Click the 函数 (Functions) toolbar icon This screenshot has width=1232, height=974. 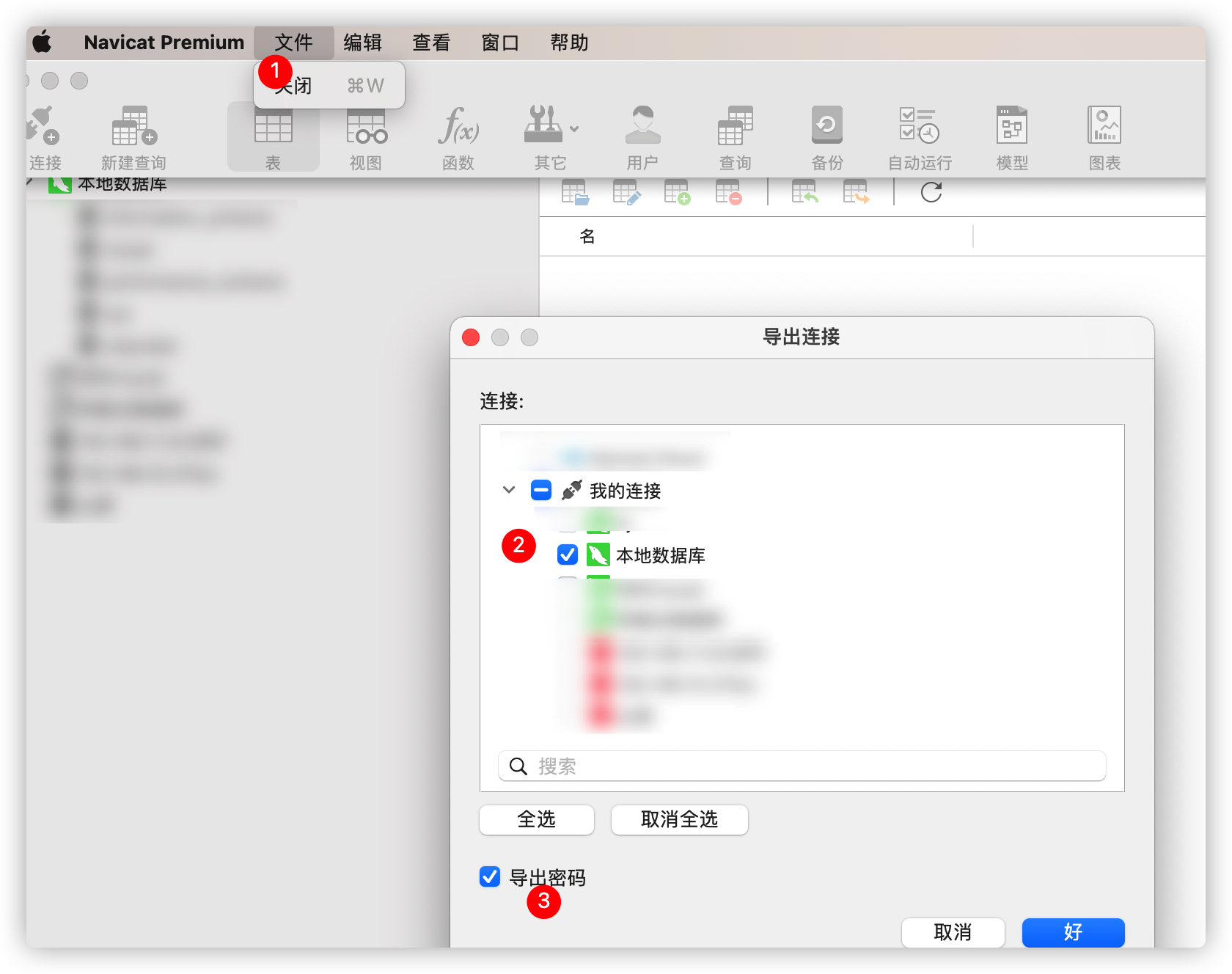(x=458, y=136)
